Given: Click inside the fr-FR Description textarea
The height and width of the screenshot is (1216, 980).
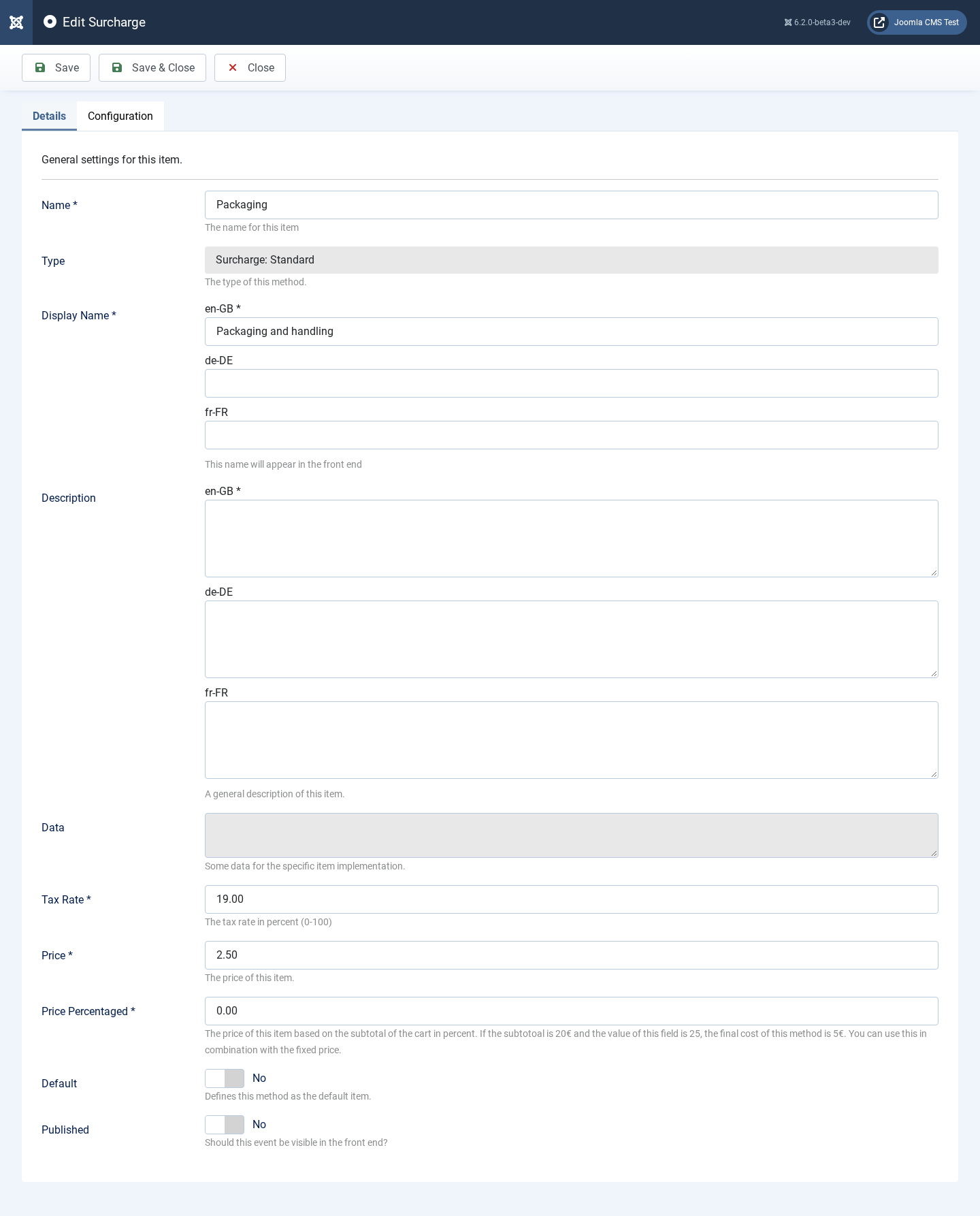Looking at the screenshot, I should (x=572, y=740).
